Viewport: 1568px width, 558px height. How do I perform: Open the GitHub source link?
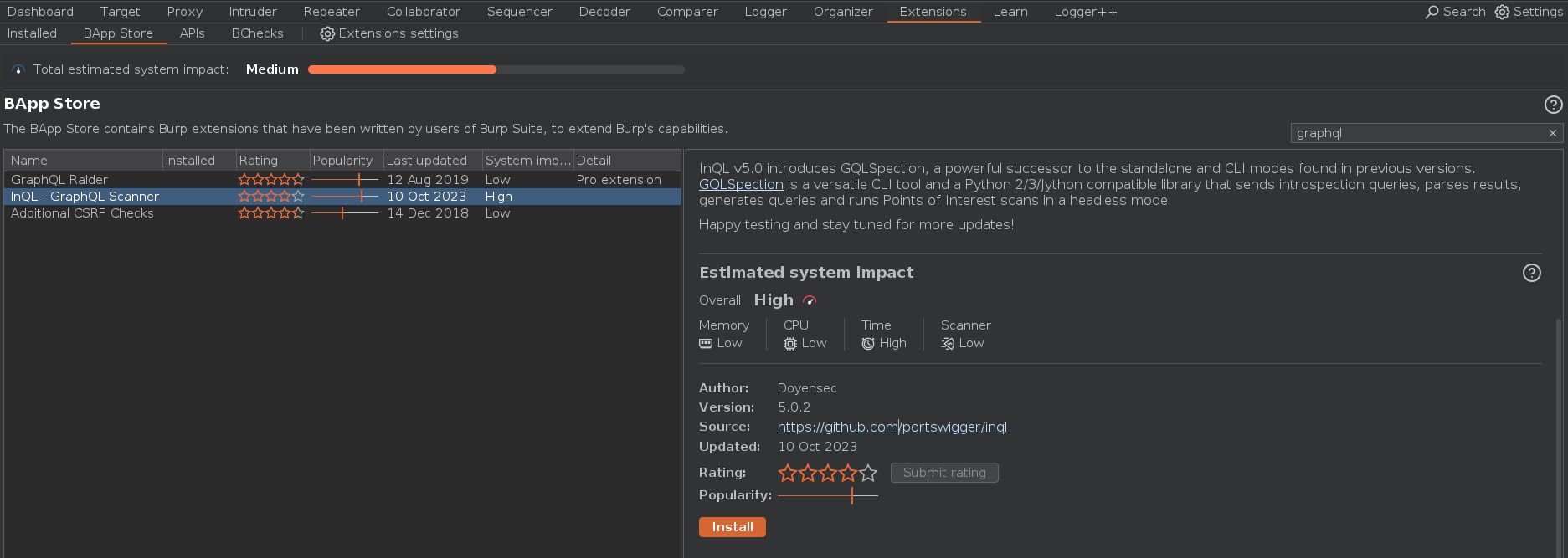click(892, 427)
